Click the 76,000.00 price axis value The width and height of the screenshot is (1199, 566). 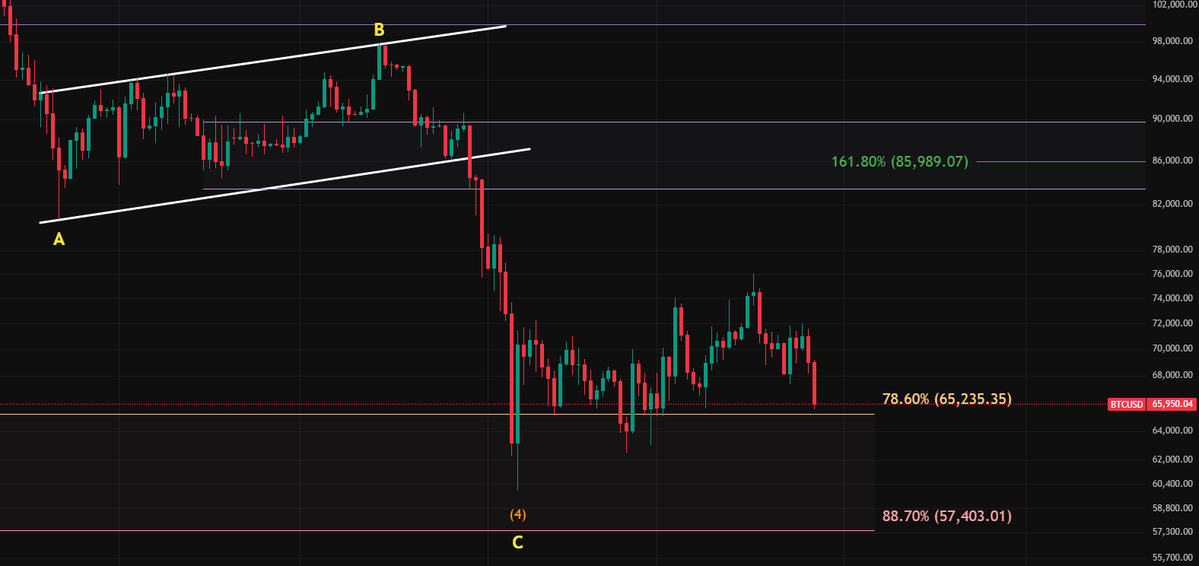tap(1172, 274)
